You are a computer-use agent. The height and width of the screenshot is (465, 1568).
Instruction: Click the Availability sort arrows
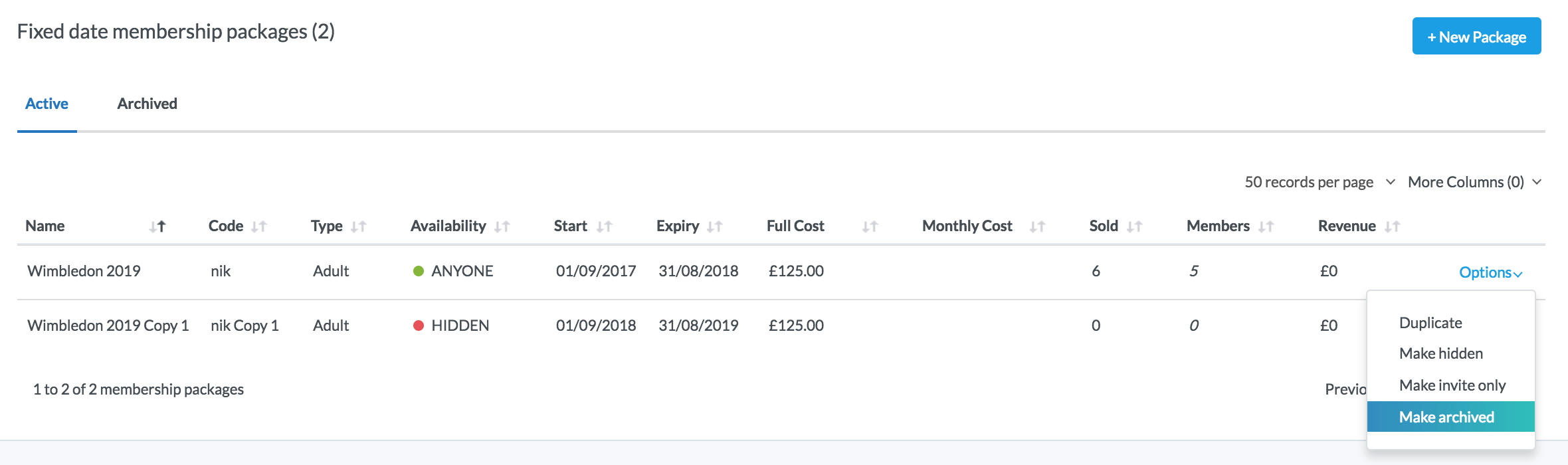coord(502,227)
